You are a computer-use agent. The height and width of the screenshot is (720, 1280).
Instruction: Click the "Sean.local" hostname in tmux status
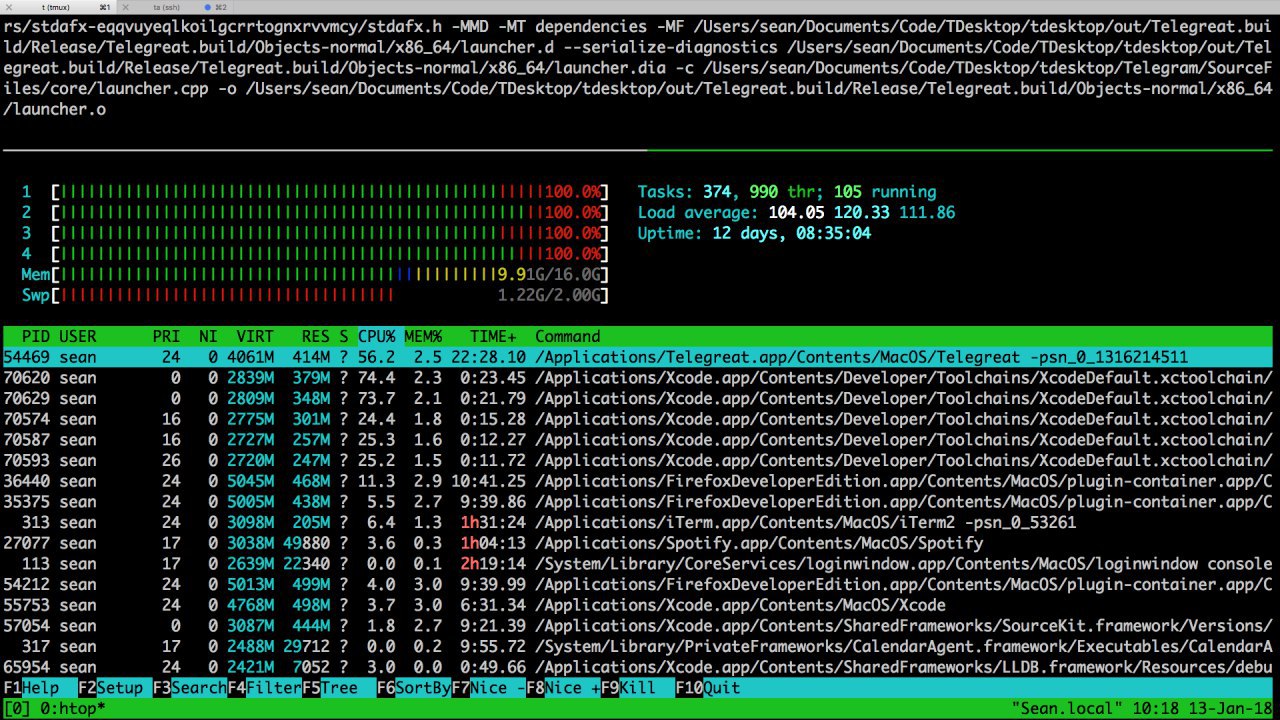1066,708
